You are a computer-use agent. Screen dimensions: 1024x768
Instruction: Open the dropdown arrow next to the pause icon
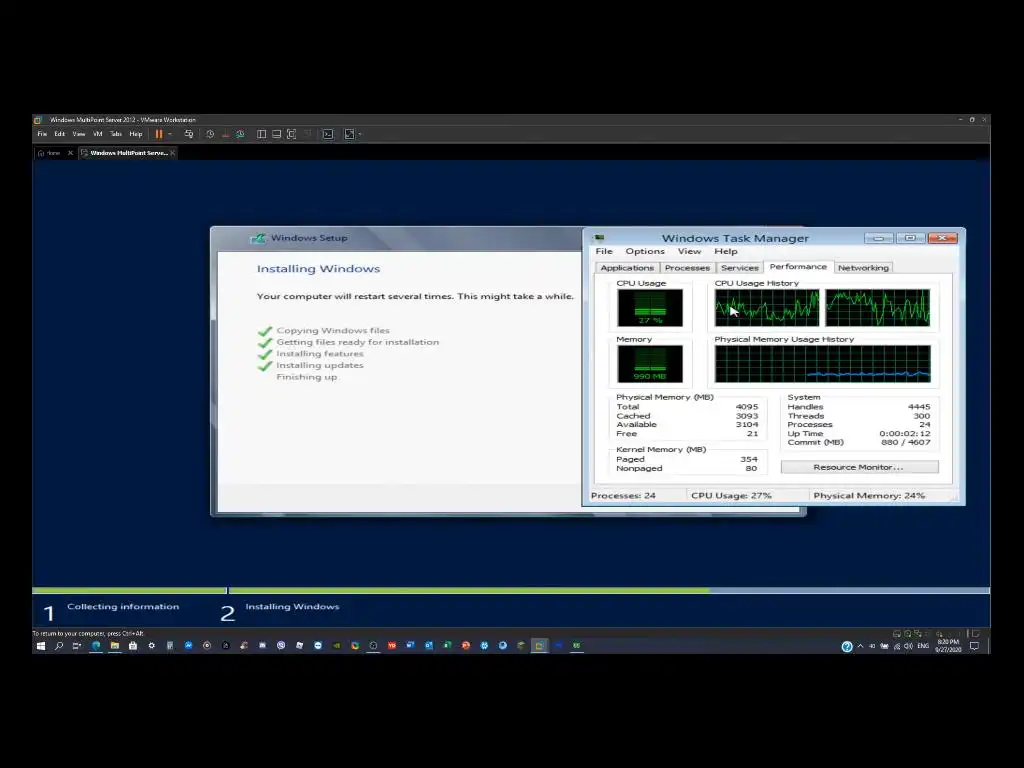click(x=170, y=134)
